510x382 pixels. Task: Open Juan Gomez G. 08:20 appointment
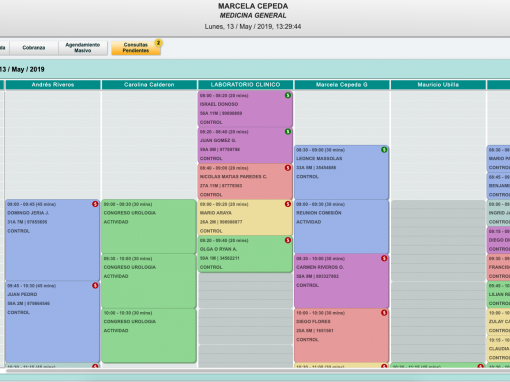pos(245,145)
